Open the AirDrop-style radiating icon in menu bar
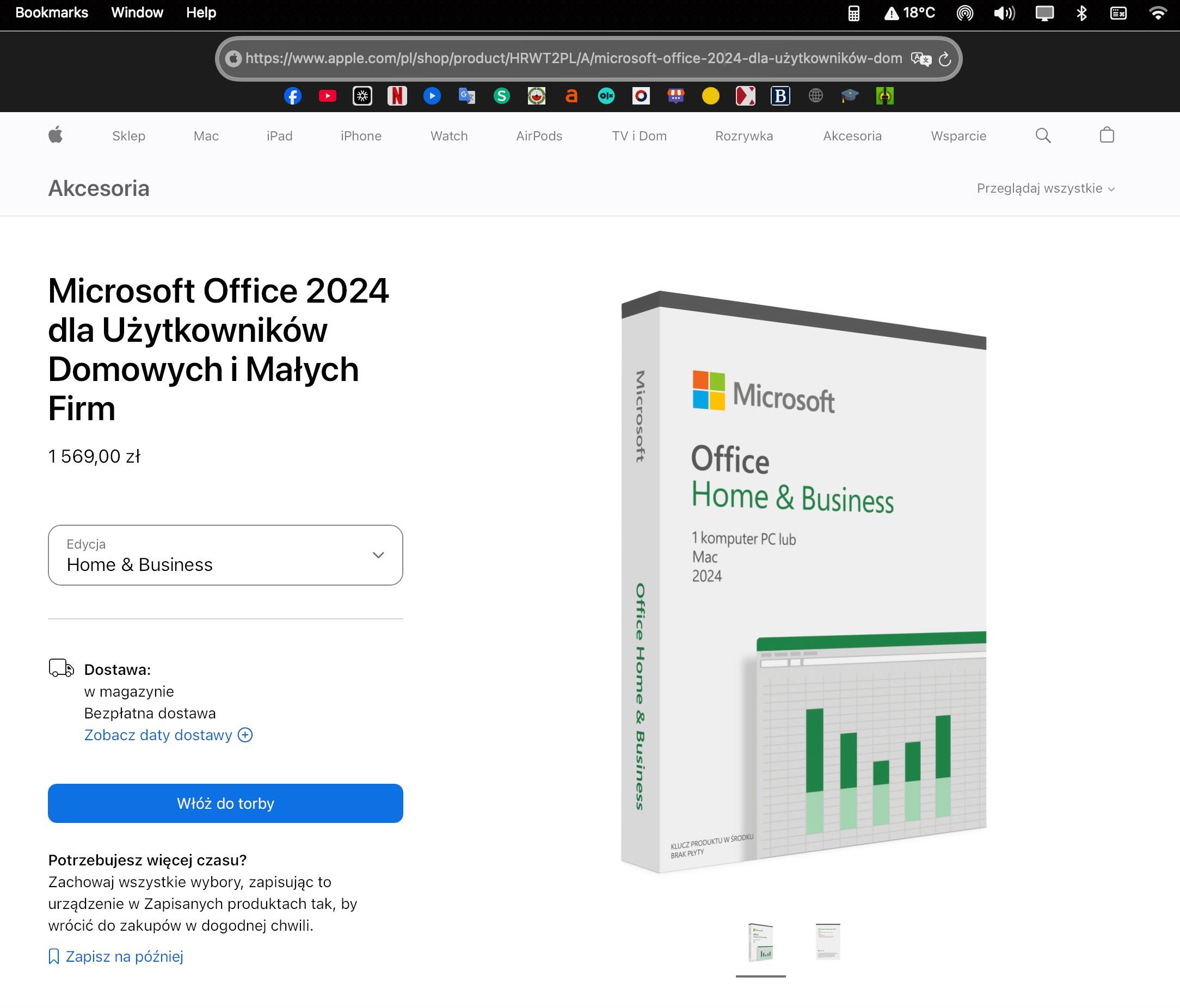Screen dimensions: 1180x1008 click(x=964, y=13)
